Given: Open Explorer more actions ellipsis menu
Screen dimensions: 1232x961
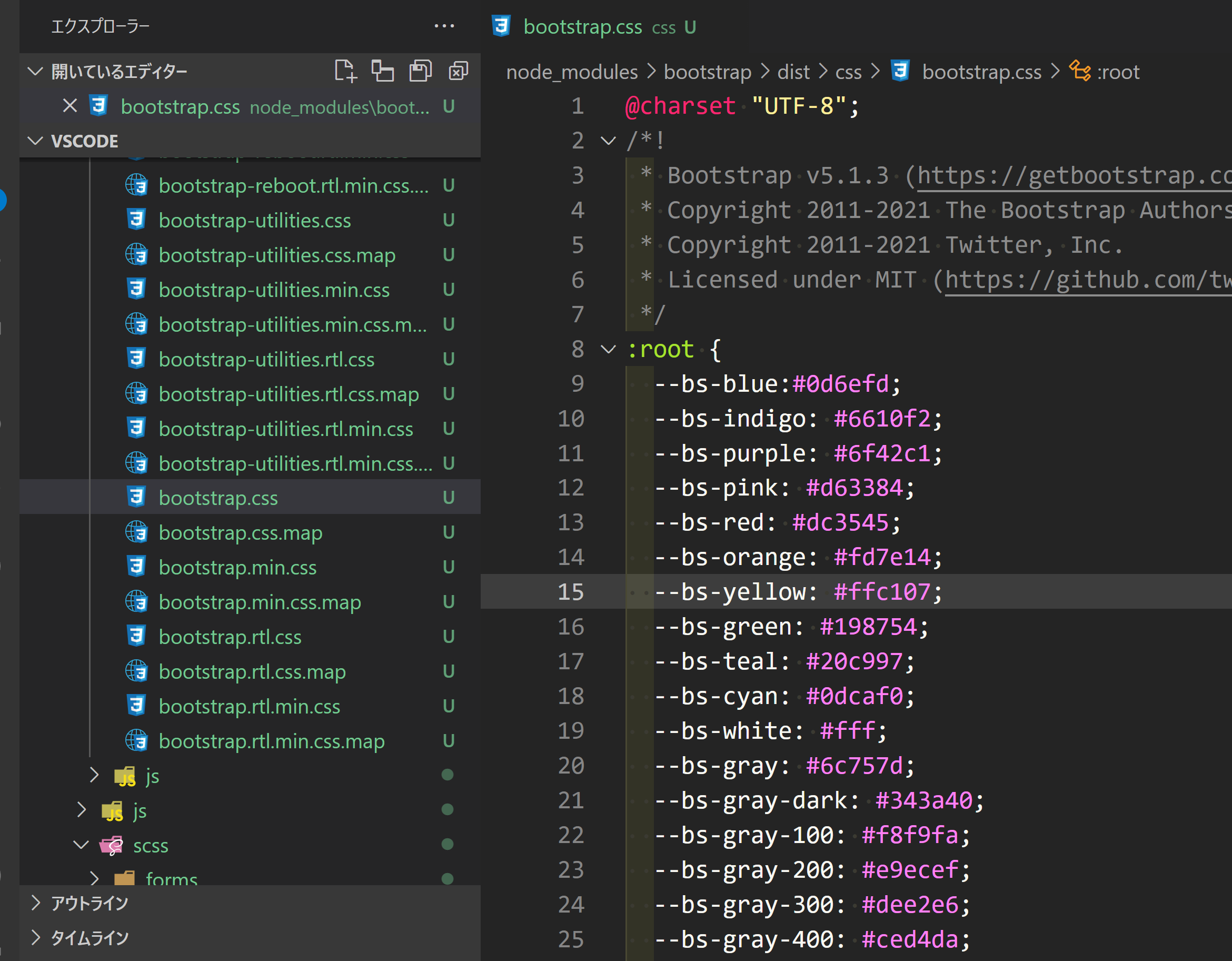Looking at the screenshot, I should tap(444, 26).
